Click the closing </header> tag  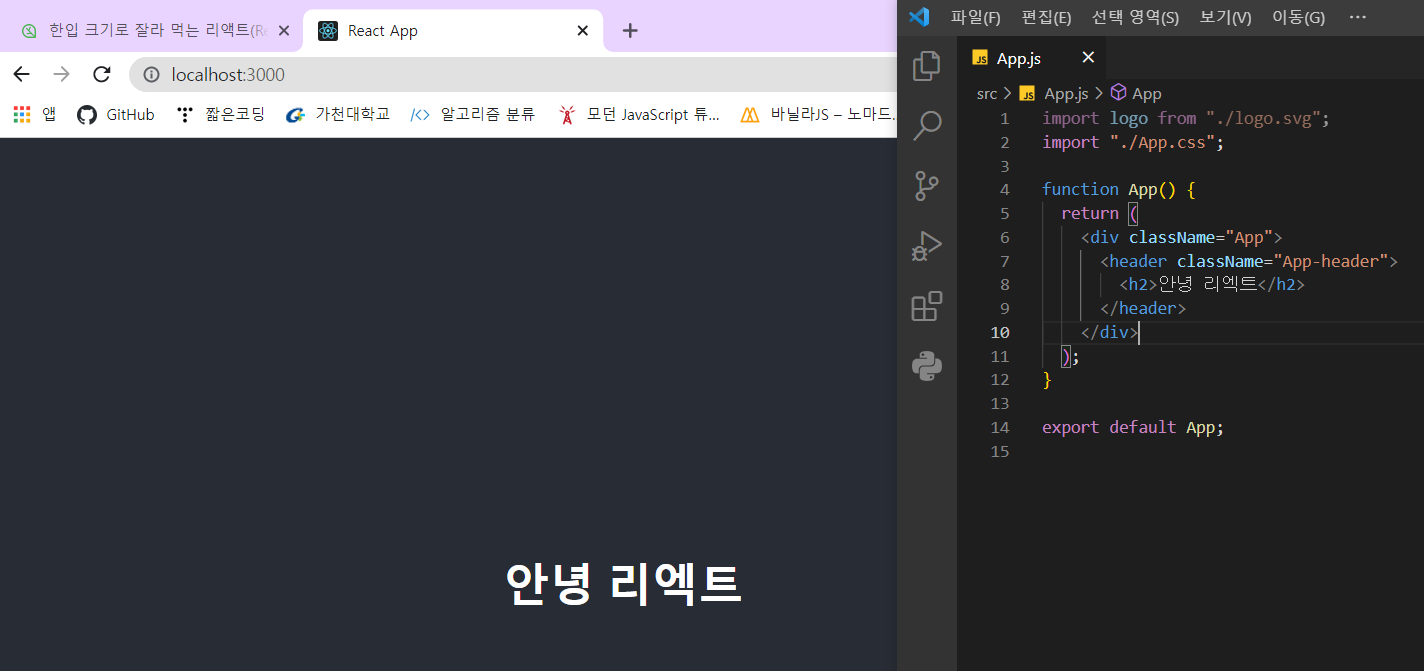(x=1143, y=308)
